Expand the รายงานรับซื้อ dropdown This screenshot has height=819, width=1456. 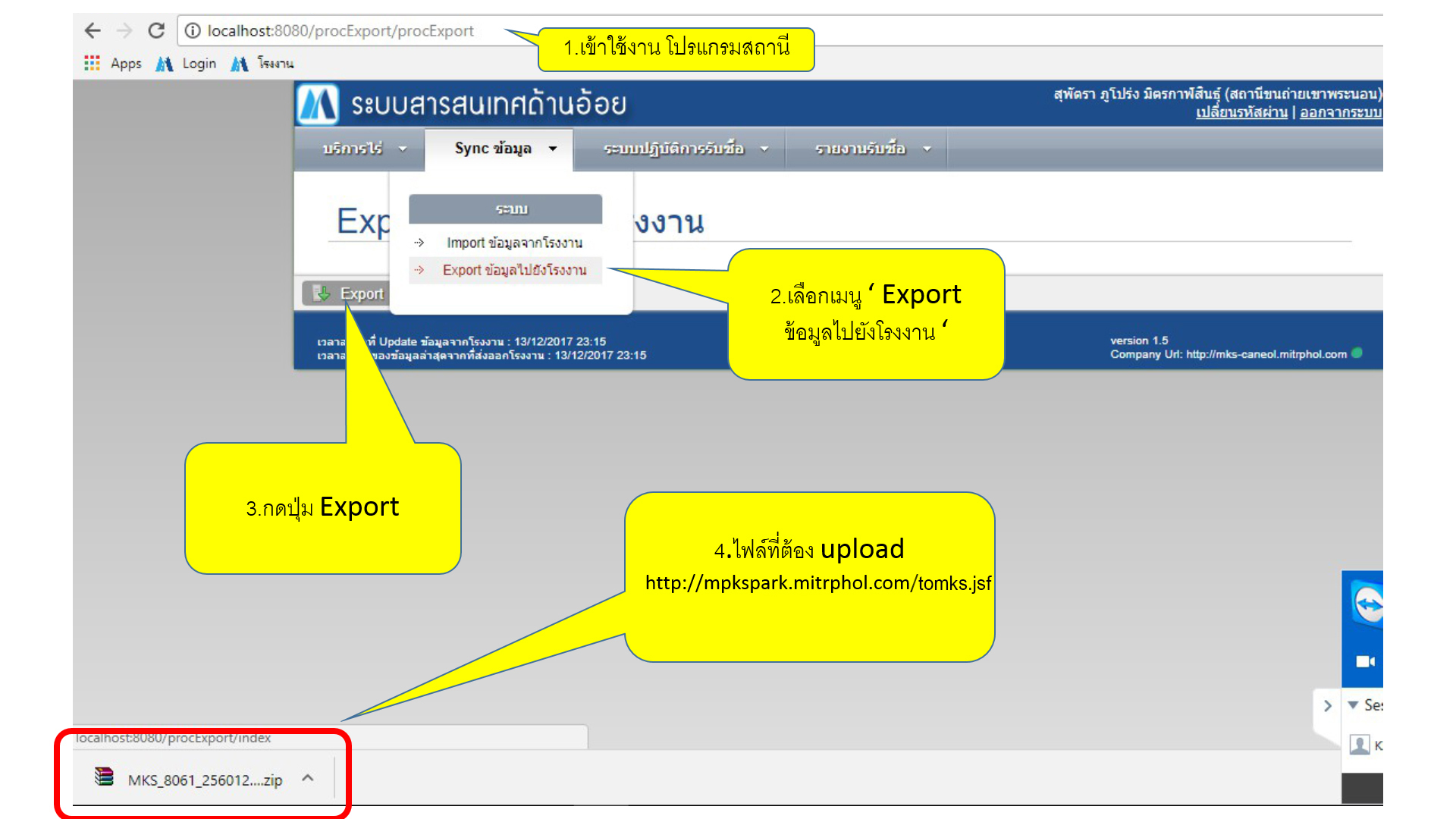(871, 149)
